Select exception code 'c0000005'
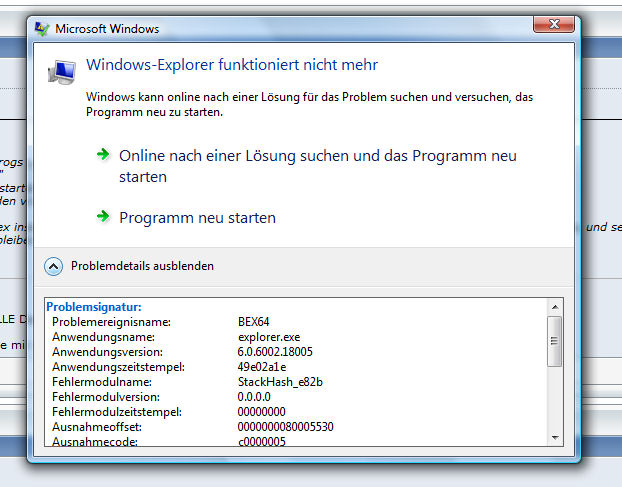 click(x=262, y=441)
